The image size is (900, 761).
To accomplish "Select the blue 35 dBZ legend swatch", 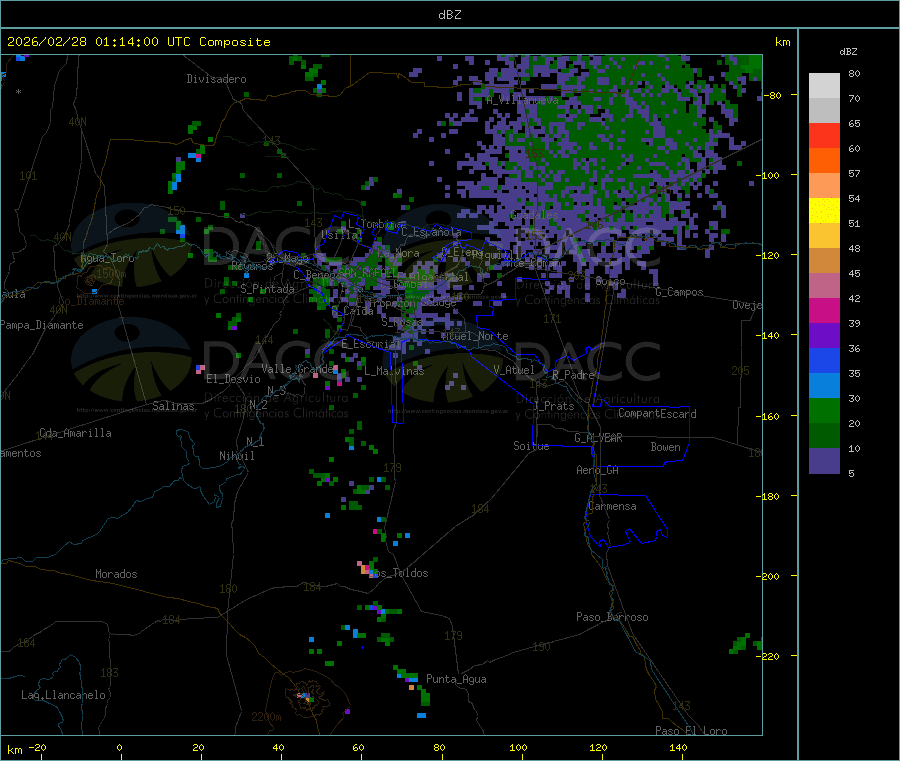I will 824,360.
